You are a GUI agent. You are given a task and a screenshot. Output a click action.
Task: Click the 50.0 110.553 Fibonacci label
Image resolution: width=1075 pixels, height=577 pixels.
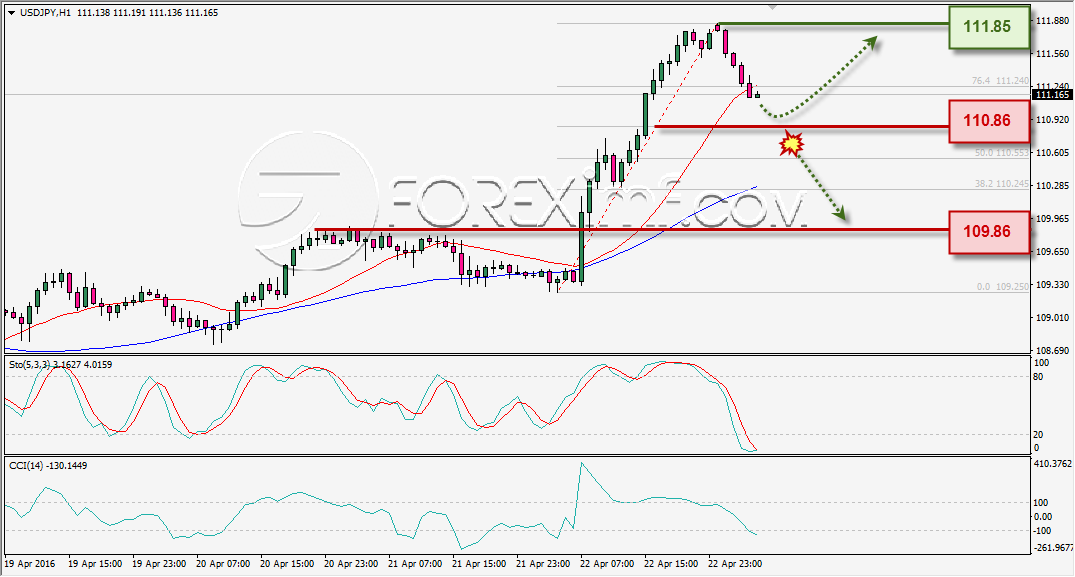[x=1002, y=153]
